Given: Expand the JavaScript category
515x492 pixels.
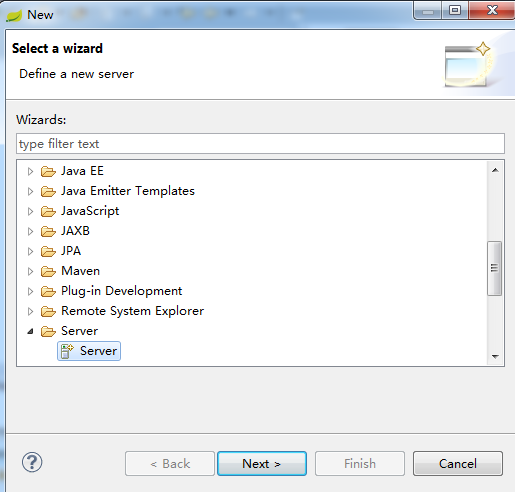Looking at the screenshot, I should click(30, 211).
